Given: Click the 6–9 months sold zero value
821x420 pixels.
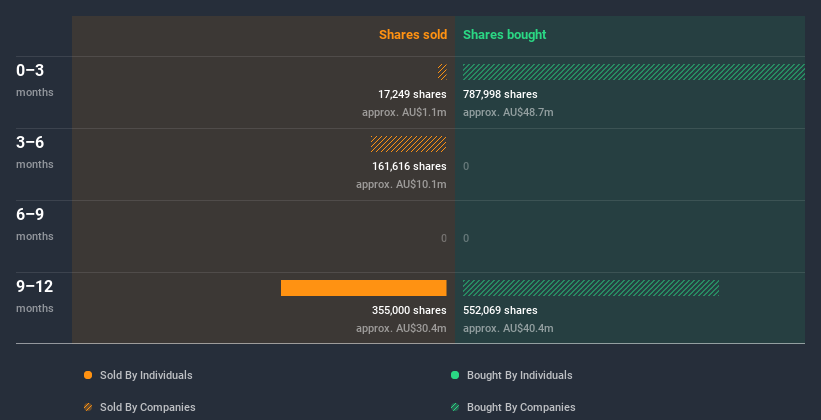Looking at the screenshot, I should click(x=443, y=238).
